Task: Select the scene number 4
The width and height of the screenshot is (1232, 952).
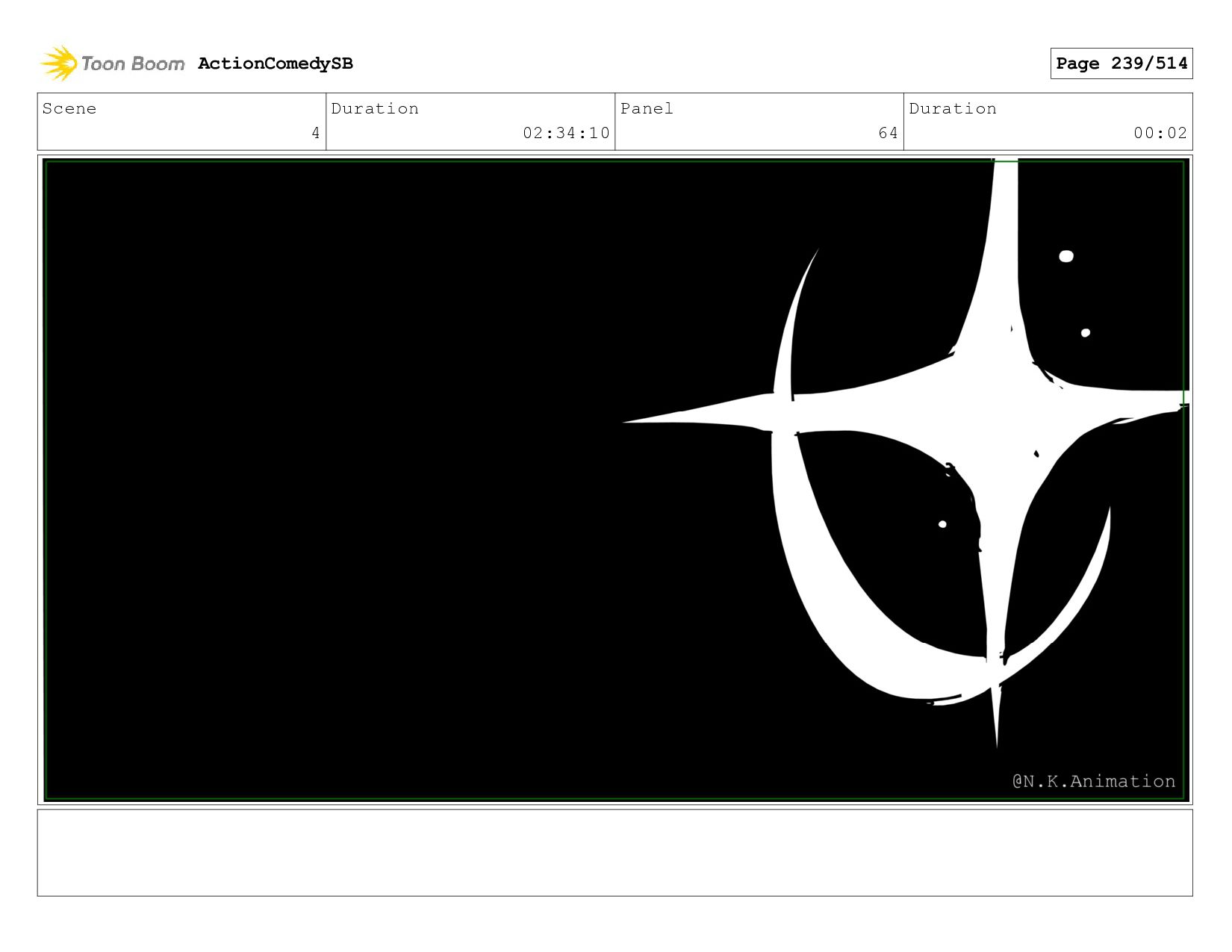Action: point(316,133)
